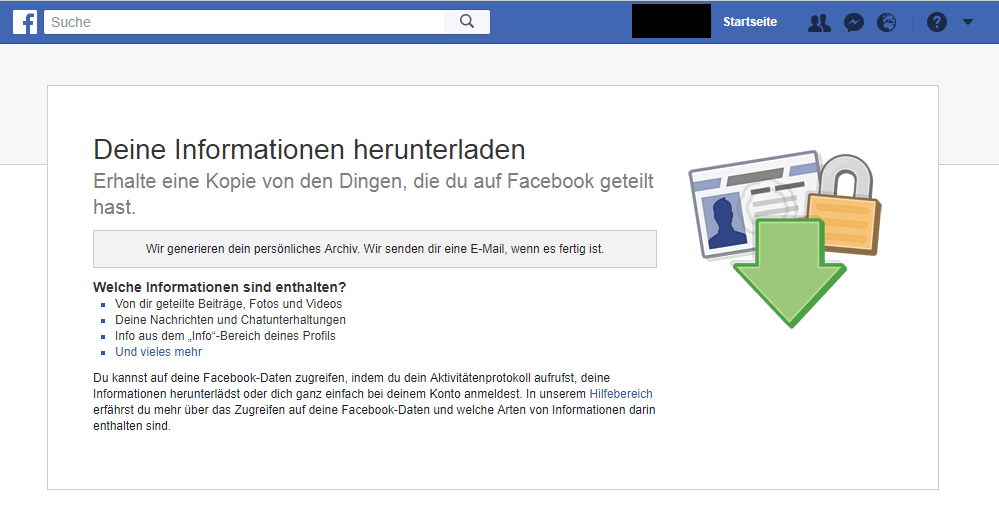Show notifications via the globe icon
Image resolution: width=999 pixels, height=526 pixels.
point(886,22)
